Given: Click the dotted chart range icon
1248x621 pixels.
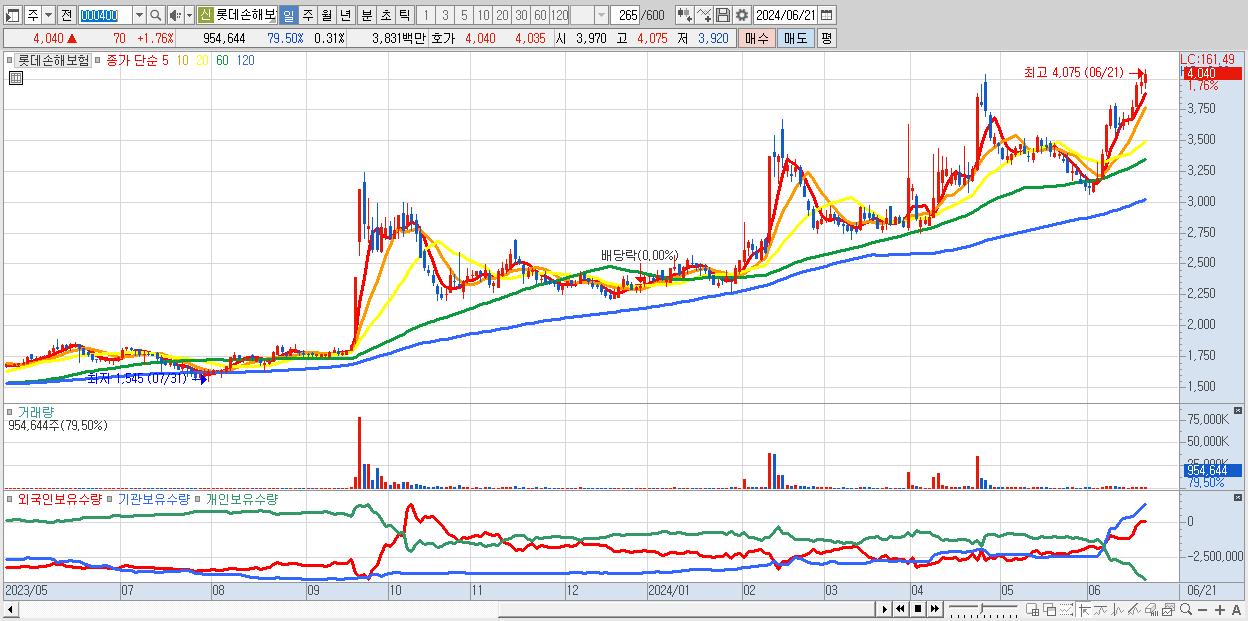Looking at the screenshot, I should 1066,609.
